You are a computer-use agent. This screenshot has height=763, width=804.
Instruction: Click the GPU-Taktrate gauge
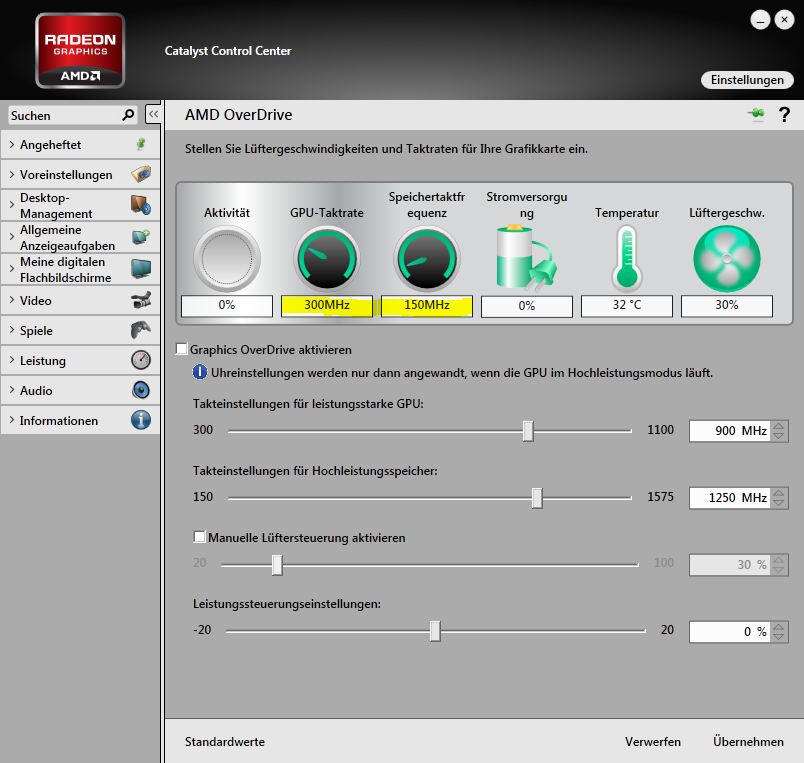(x=327, y=259)
